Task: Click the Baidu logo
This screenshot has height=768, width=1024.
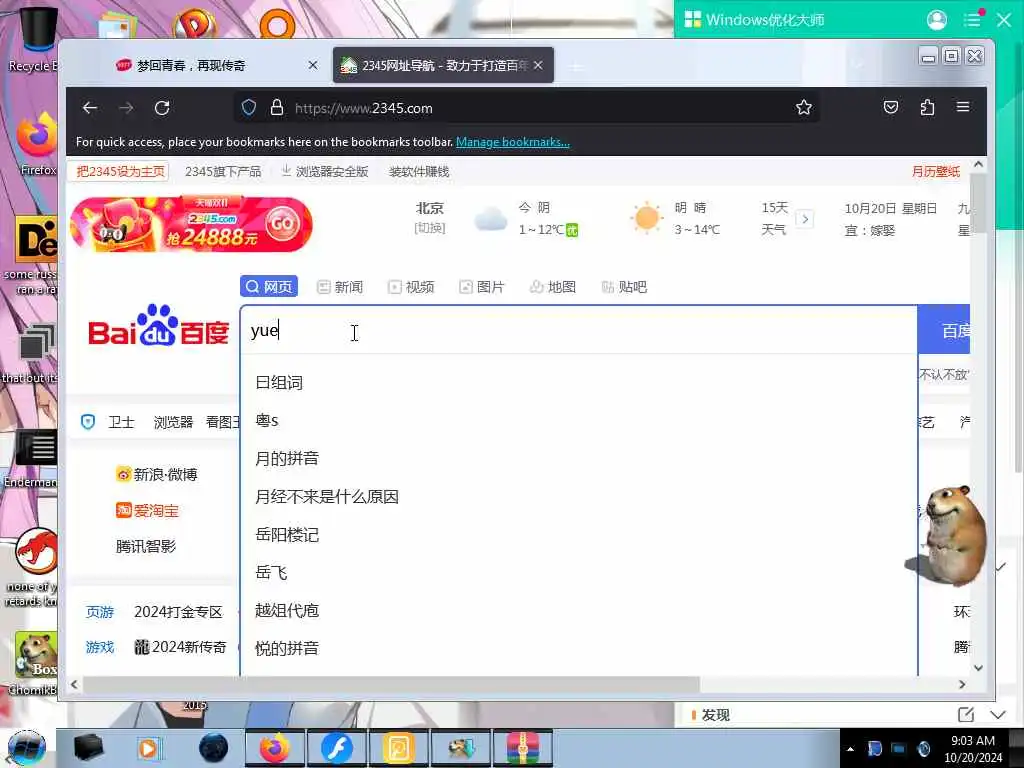Action: (158, 326)
